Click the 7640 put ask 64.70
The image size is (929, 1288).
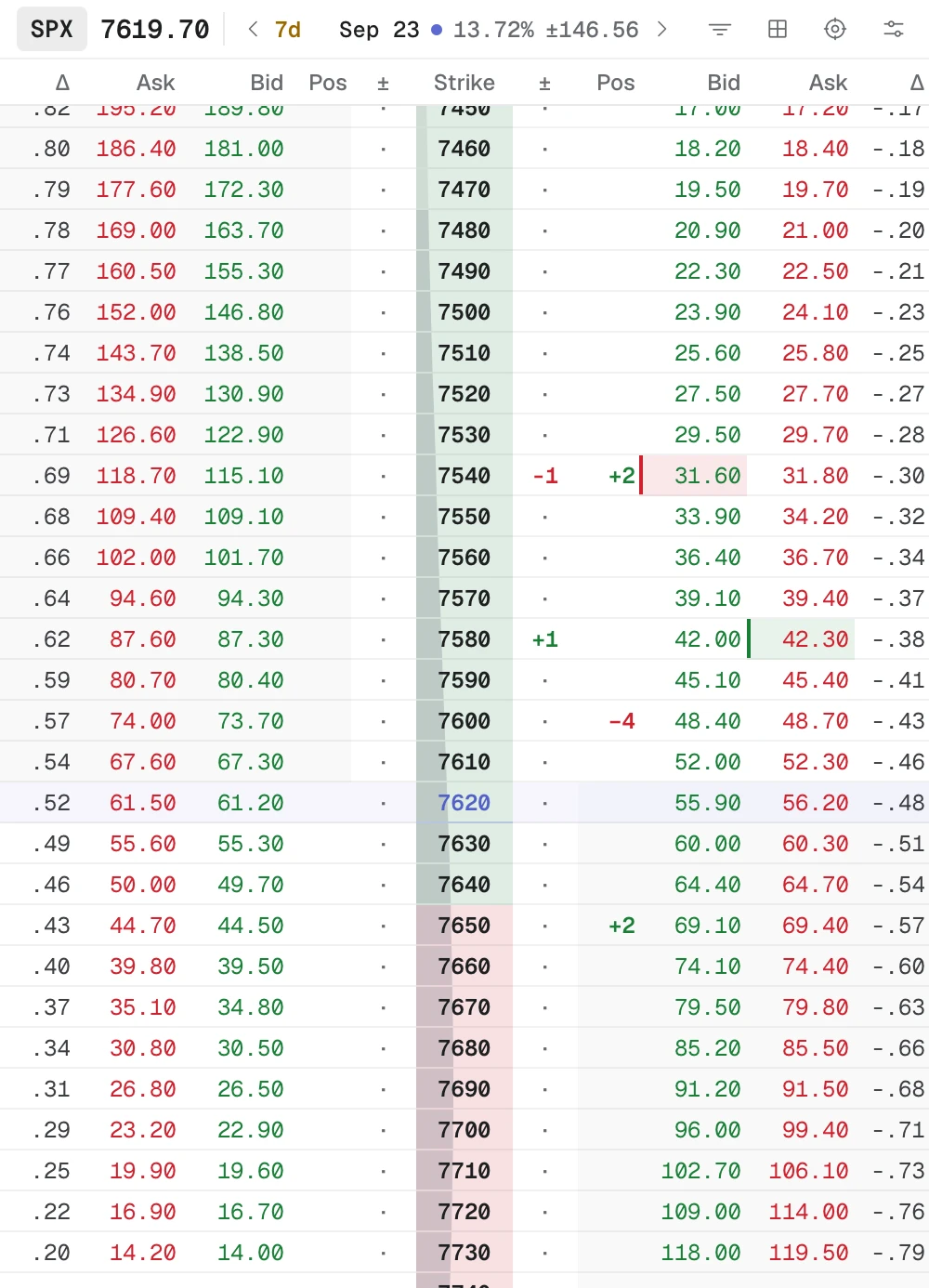click(816, 885)
